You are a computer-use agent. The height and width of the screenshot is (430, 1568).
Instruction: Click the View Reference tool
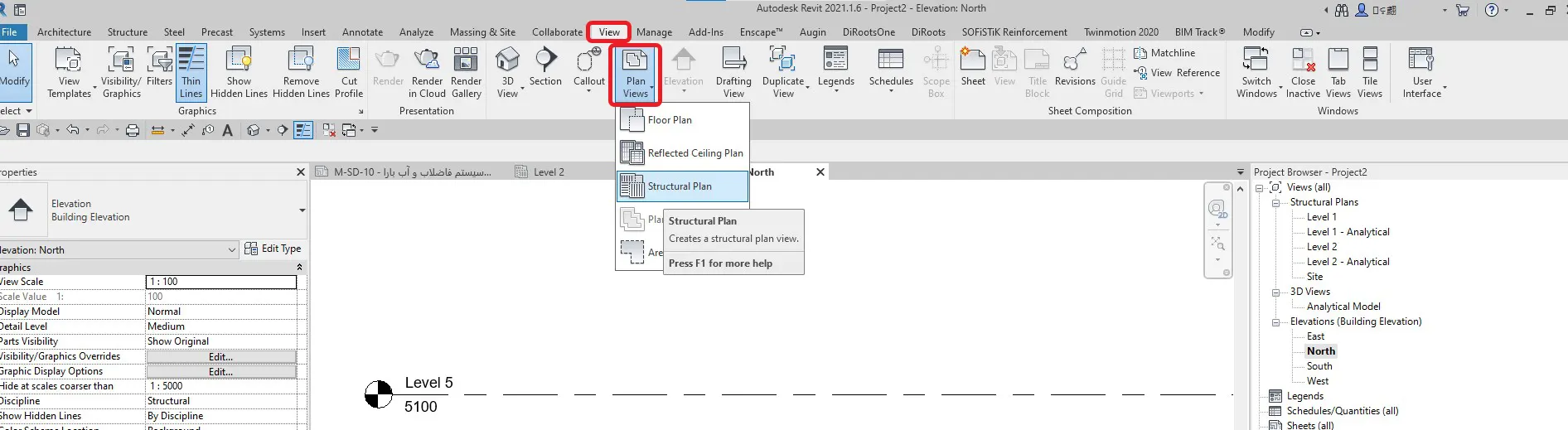(1177, 73)
